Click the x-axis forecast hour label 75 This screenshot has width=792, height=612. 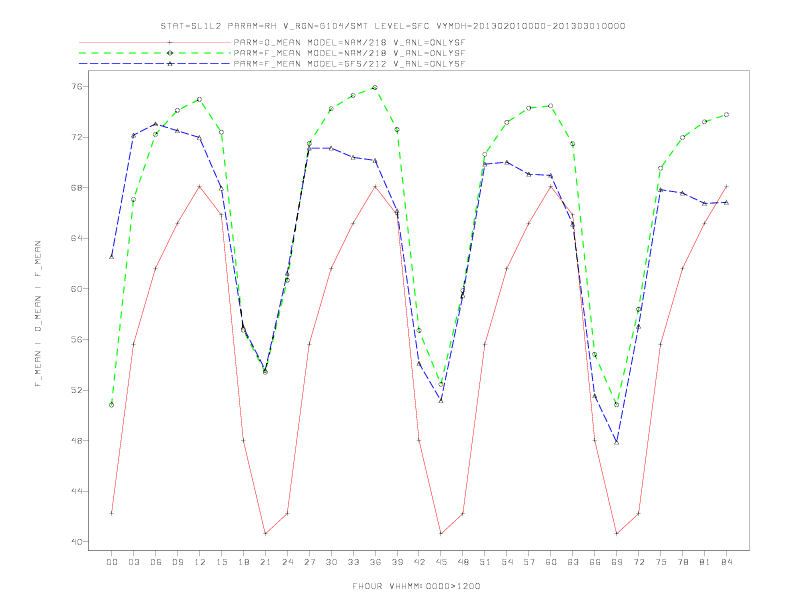click(x=661, y=562)
